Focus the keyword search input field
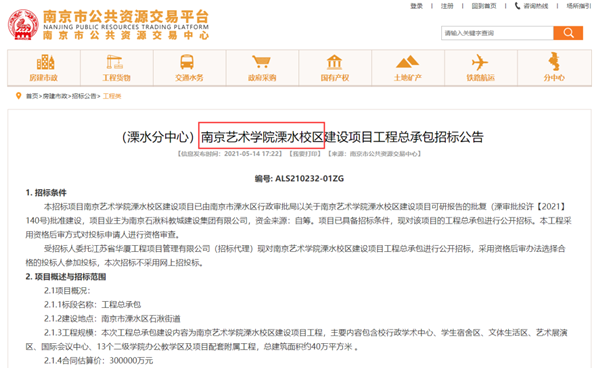600x368 pixels. [497, 33]
